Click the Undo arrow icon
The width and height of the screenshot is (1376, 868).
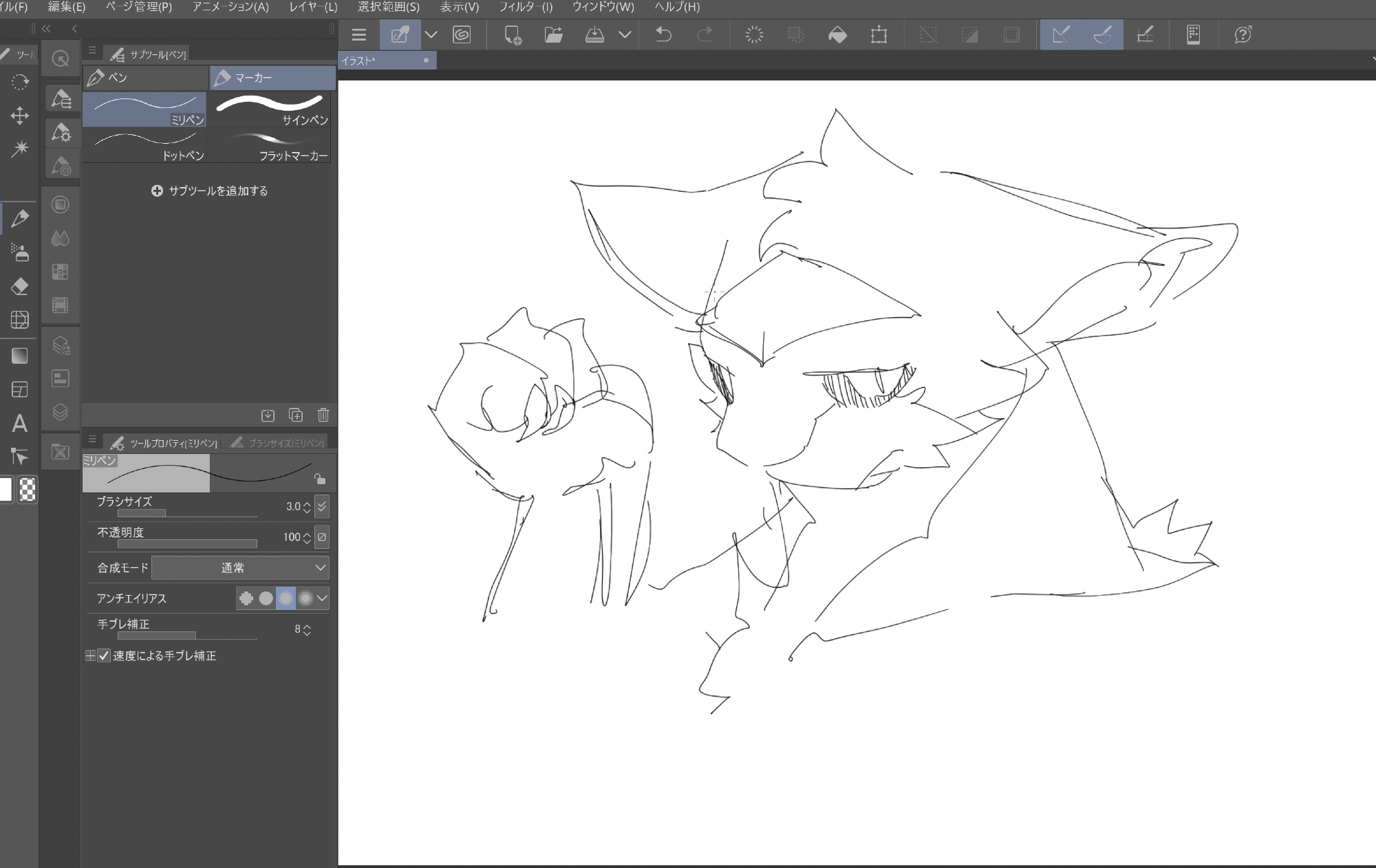663,34
